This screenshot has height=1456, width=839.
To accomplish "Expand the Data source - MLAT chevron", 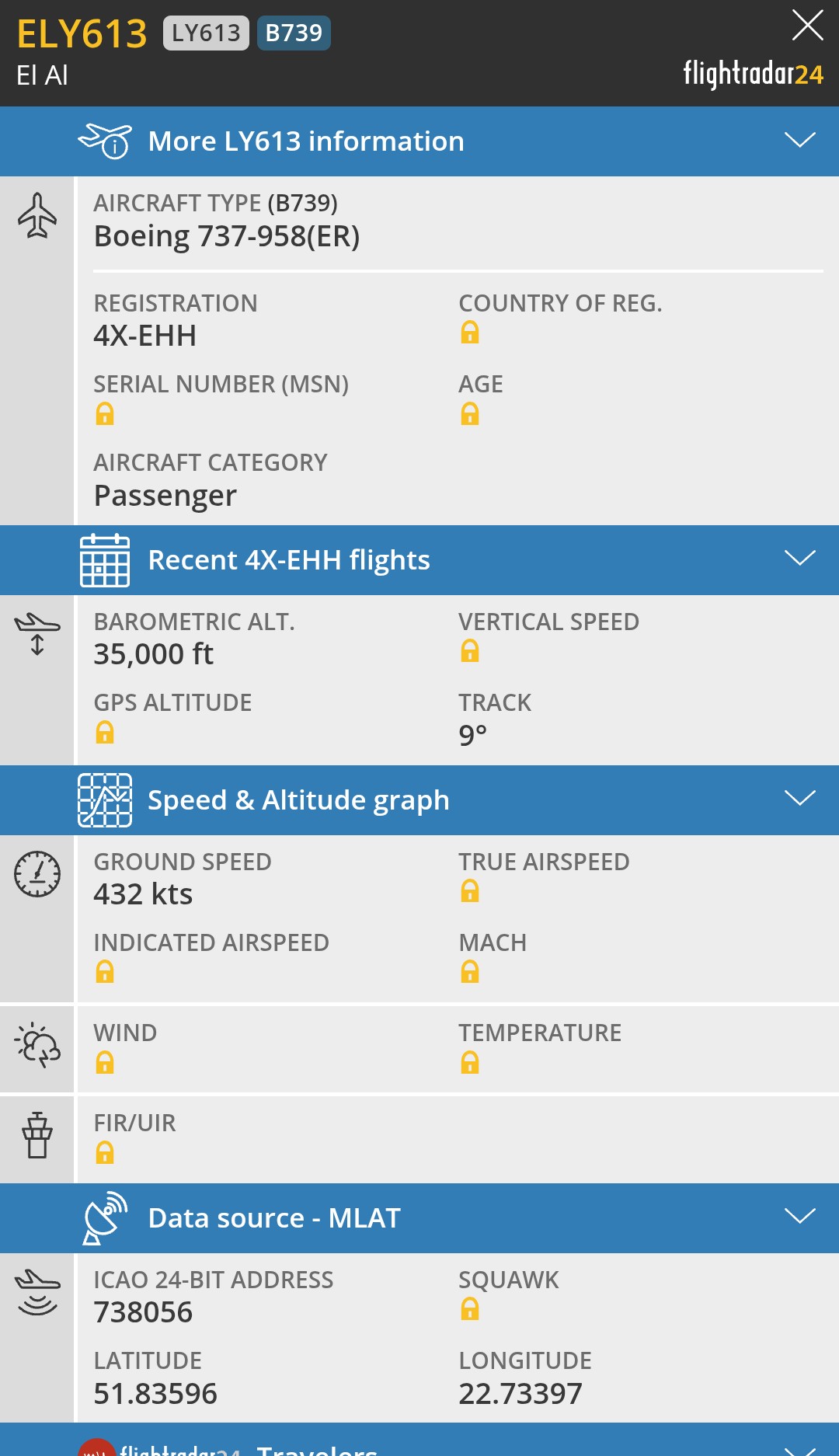I will coord(799,1217).
